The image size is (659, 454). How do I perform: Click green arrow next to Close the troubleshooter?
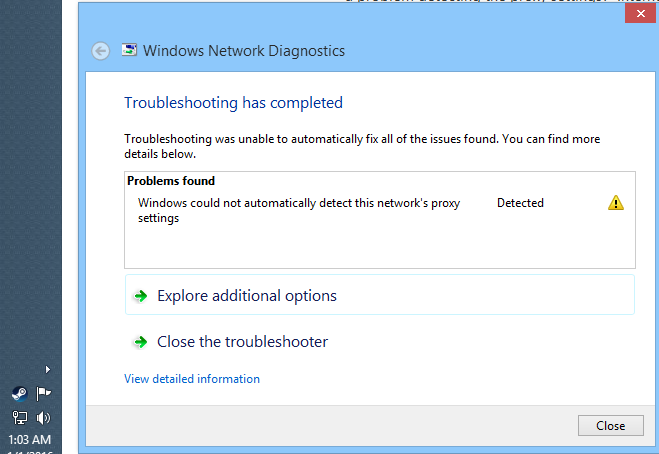coord(141,342)
